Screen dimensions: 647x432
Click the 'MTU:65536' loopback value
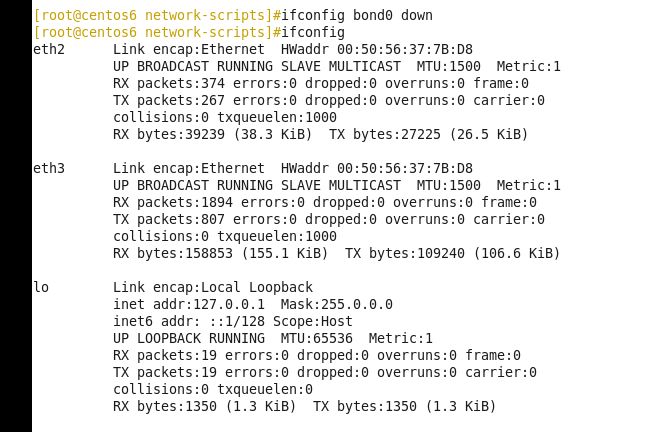[316, 338]
